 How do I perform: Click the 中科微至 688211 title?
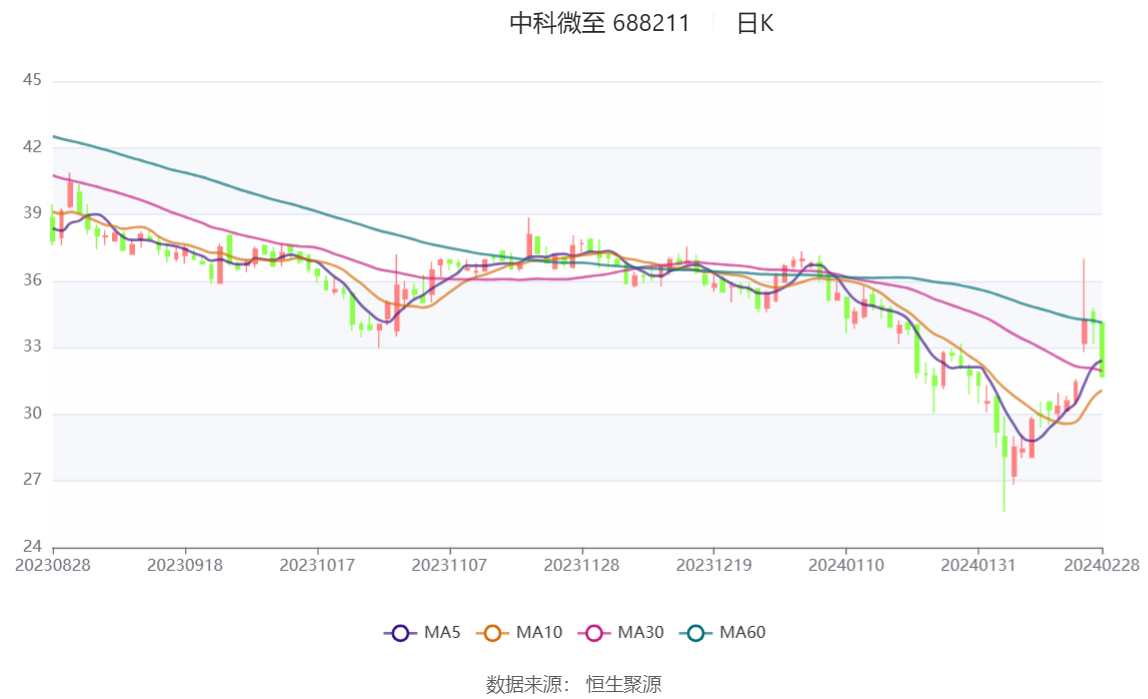[600, 23]
